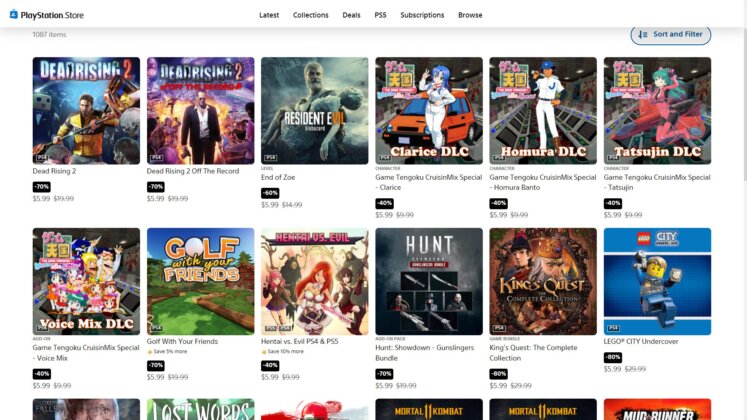Open the Tatsujin DLC cover art

pos(657,111)
